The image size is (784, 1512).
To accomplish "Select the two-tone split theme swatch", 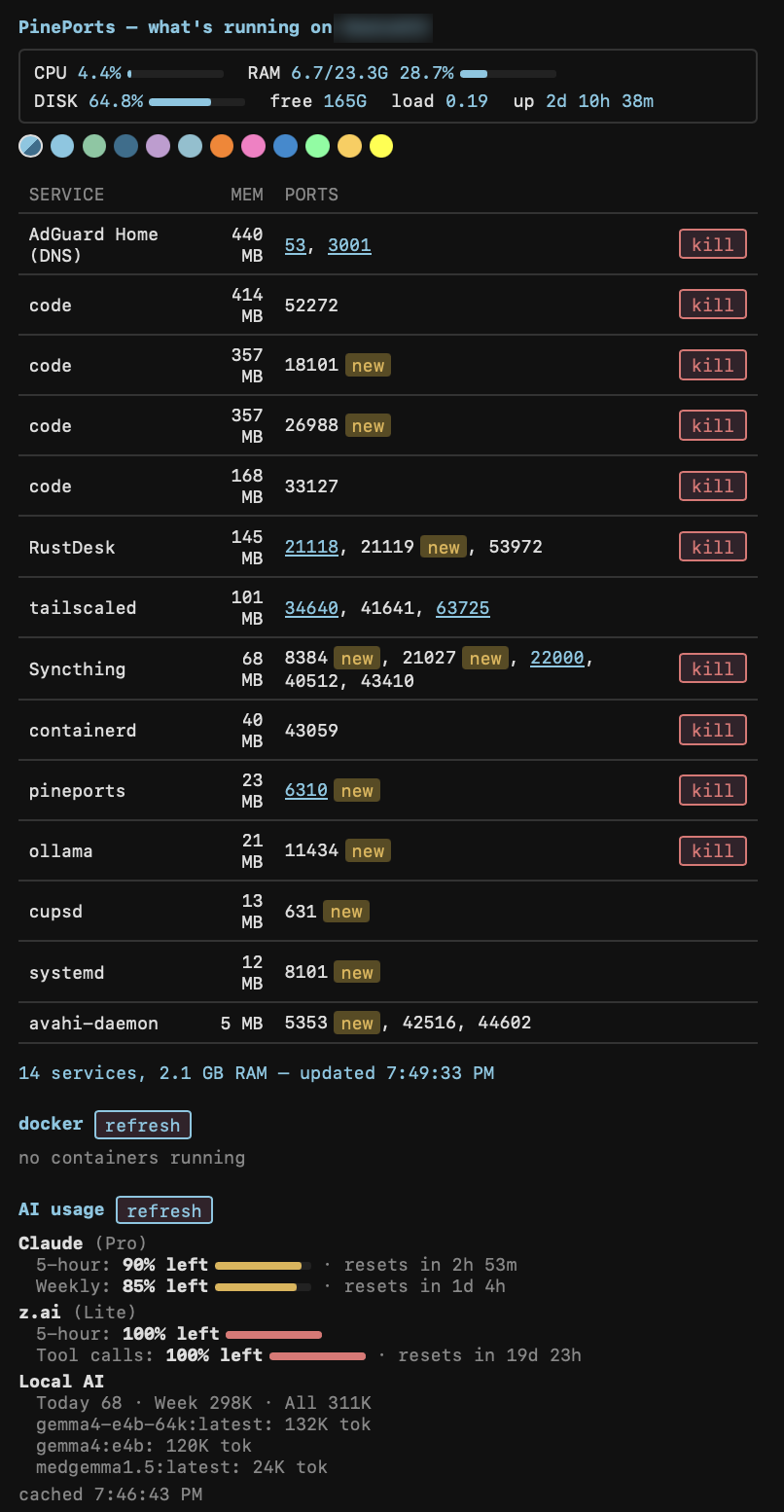I will [30, 146].
